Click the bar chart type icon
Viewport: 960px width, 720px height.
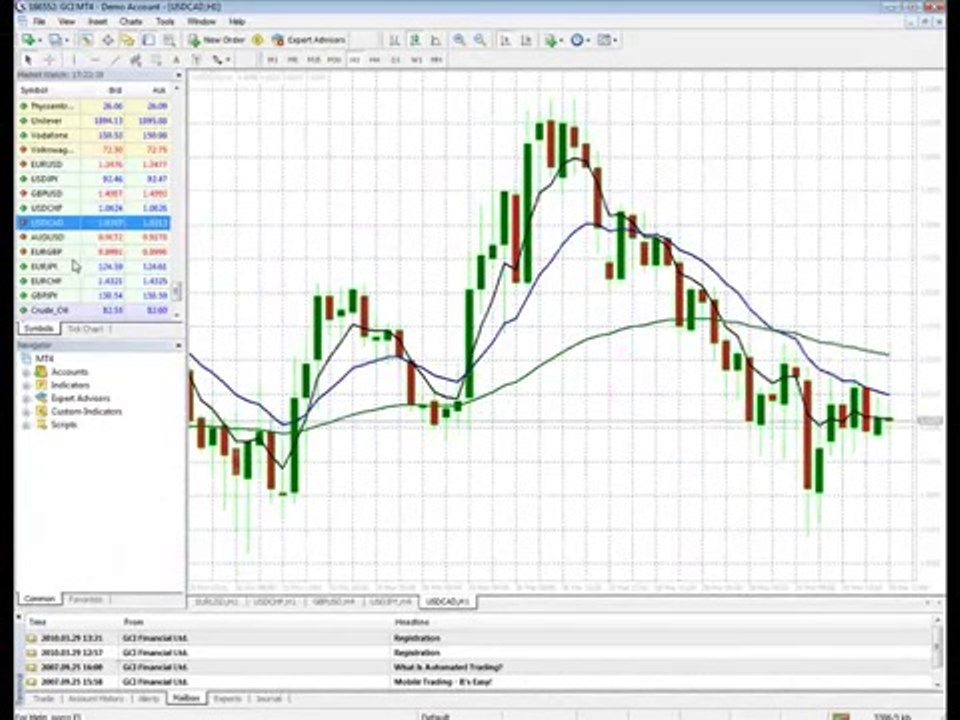click(x=394, y=40)
